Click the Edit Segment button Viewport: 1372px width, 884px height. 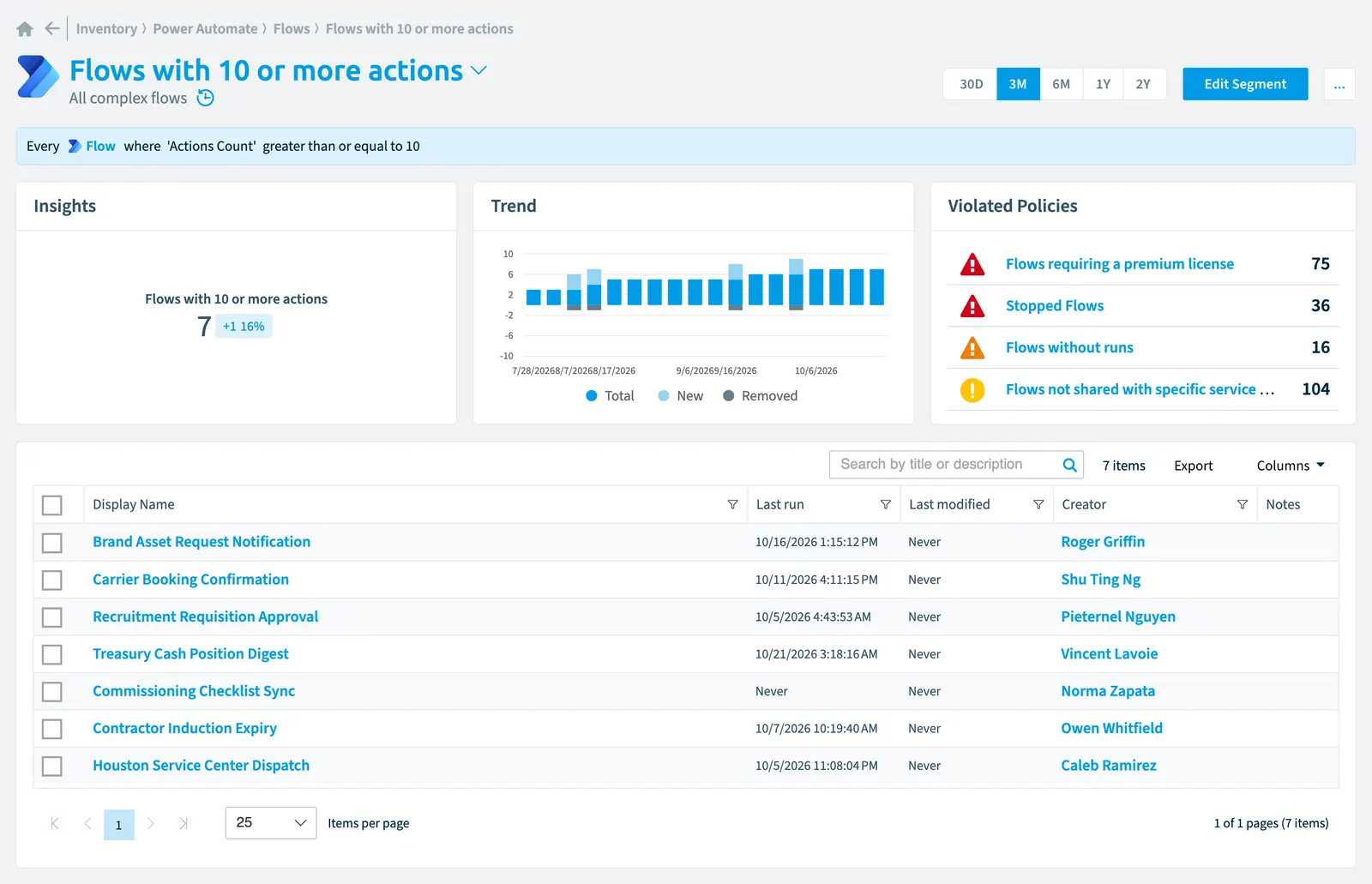pos(1245,84)
